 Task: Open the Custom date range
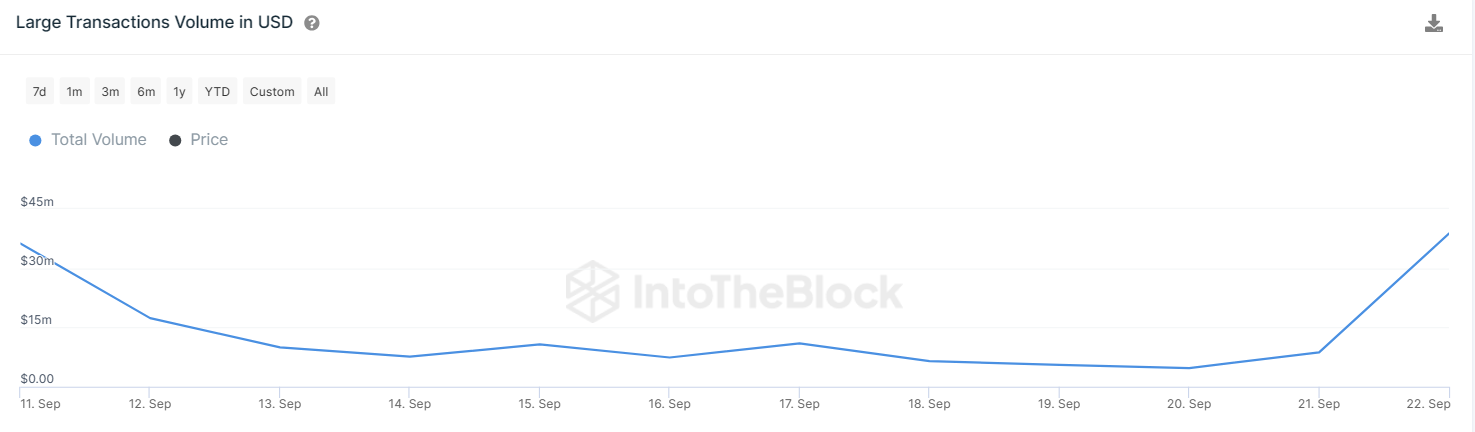272,92
